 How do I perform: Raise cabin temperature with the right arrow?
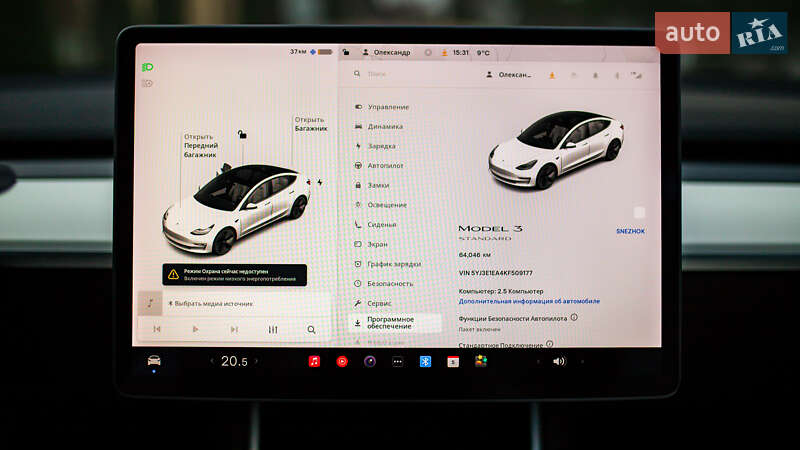coord(256,361)
